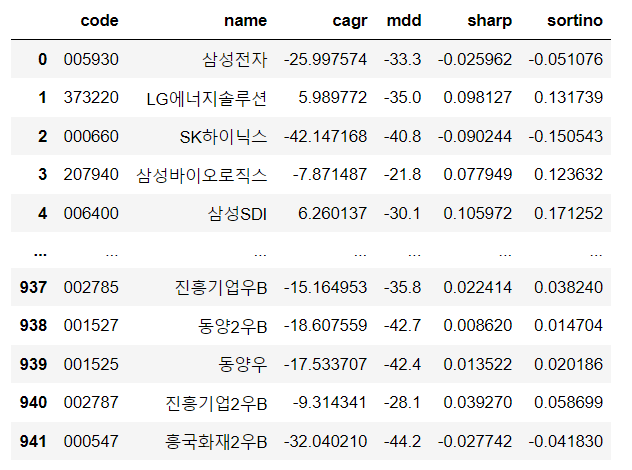Select code cell 207940
The width and height of the screenshot is (632, 470).
point(91,174)
